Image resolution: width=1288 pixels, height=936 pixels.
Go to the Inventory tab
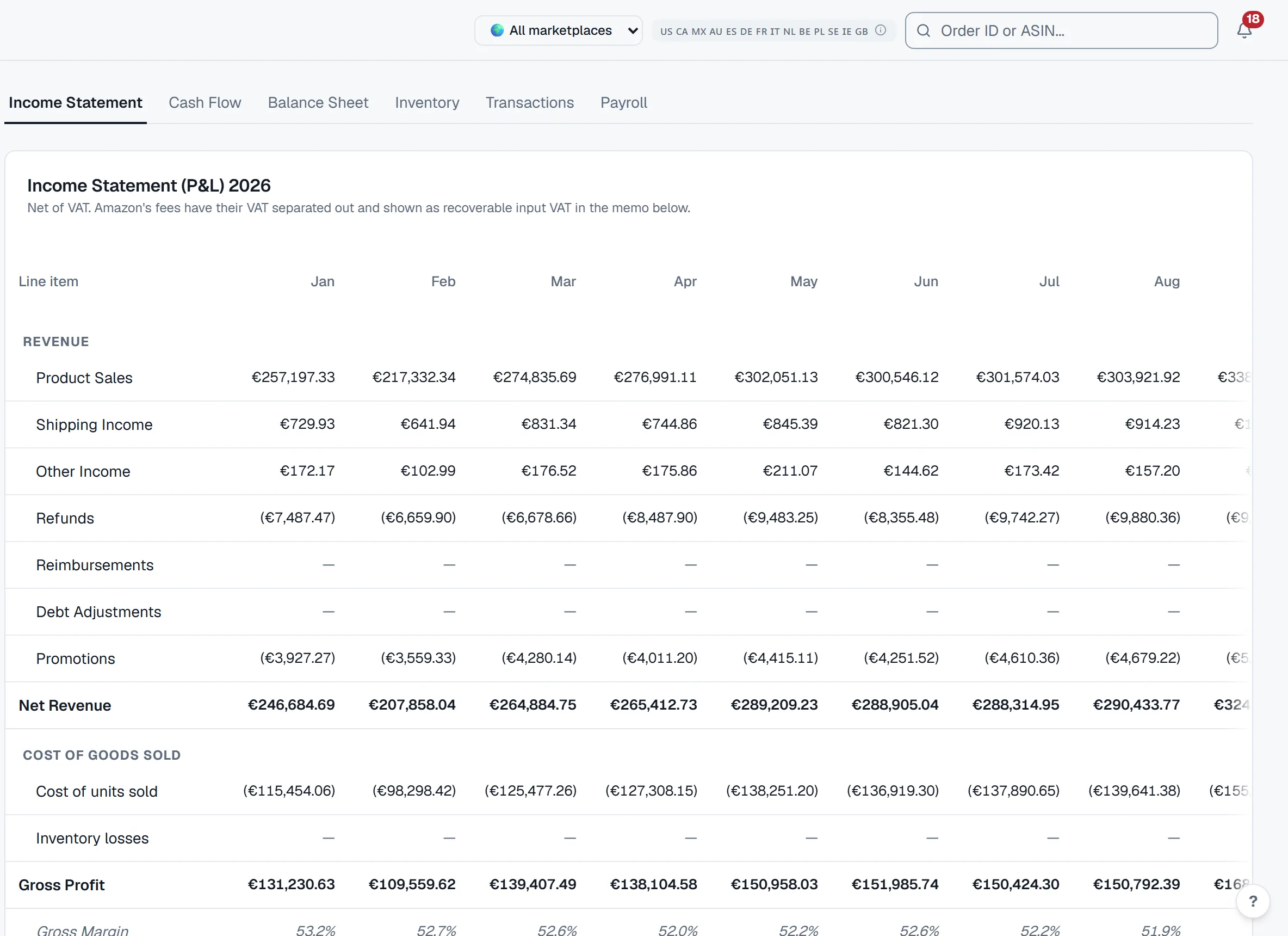click(427, 102)
